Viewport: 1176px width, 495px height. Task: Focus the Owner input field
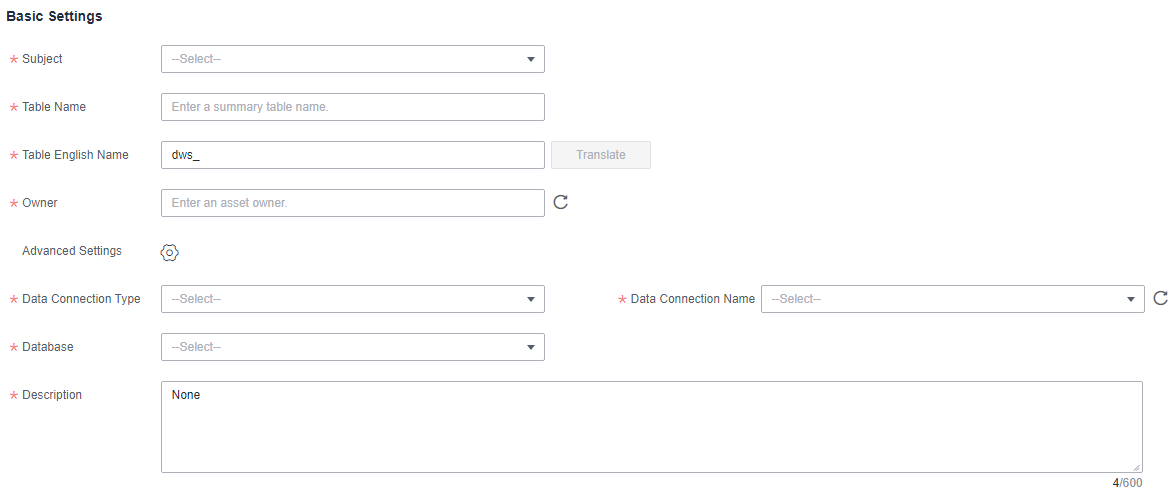pos(352,203)
